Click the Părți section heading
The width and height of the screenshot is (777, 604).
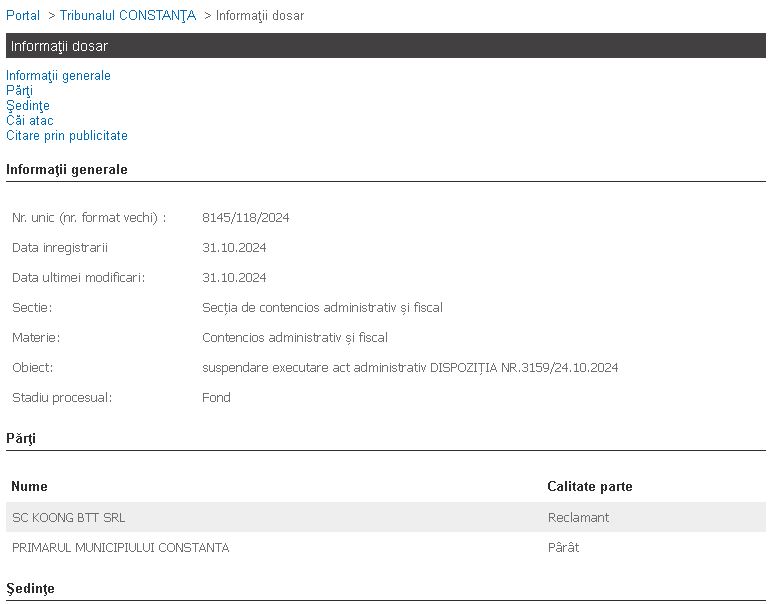(21, 439)
